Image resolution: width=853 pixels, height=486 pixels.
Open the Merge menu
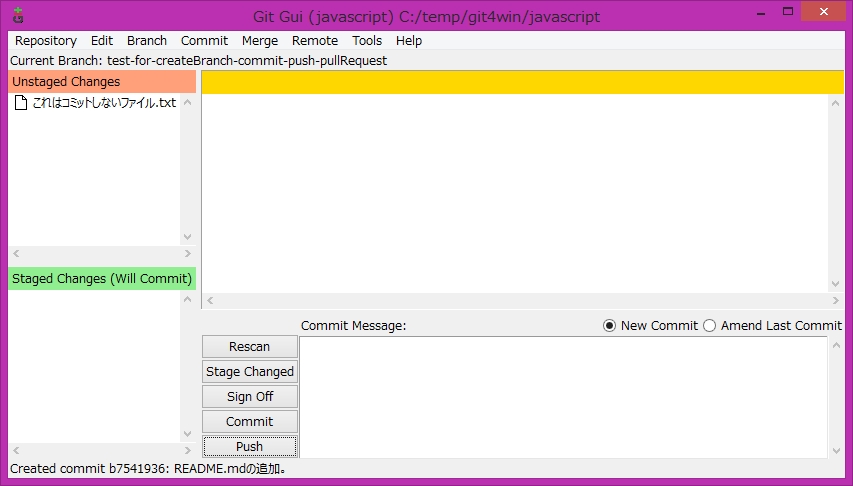pos(260,41)
